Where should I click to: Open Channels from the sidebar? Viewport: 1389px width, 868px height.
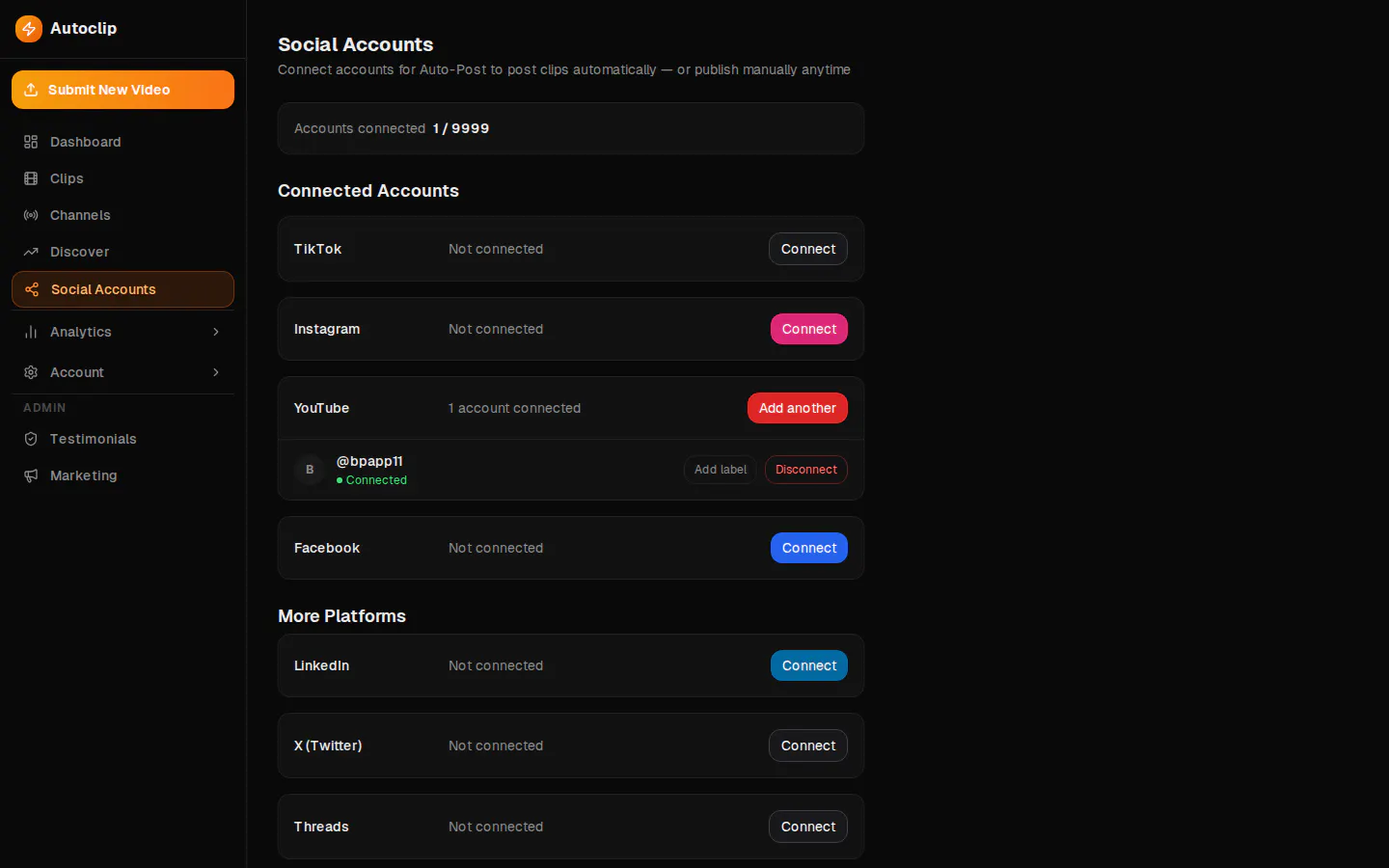click(x=123, y=215)
